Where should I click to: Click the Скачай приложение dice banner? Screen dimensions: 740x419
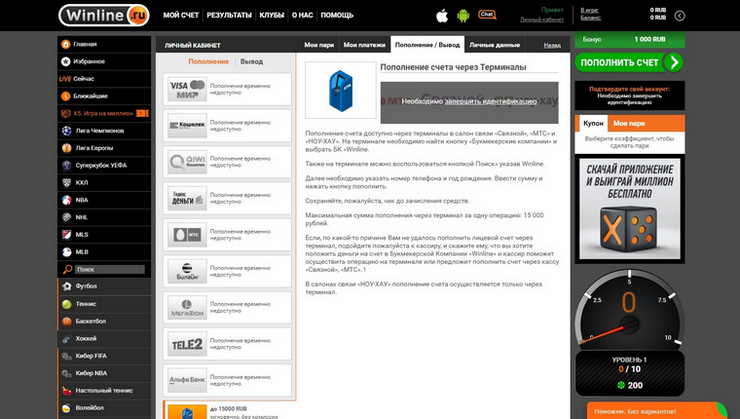coord(630,209)
